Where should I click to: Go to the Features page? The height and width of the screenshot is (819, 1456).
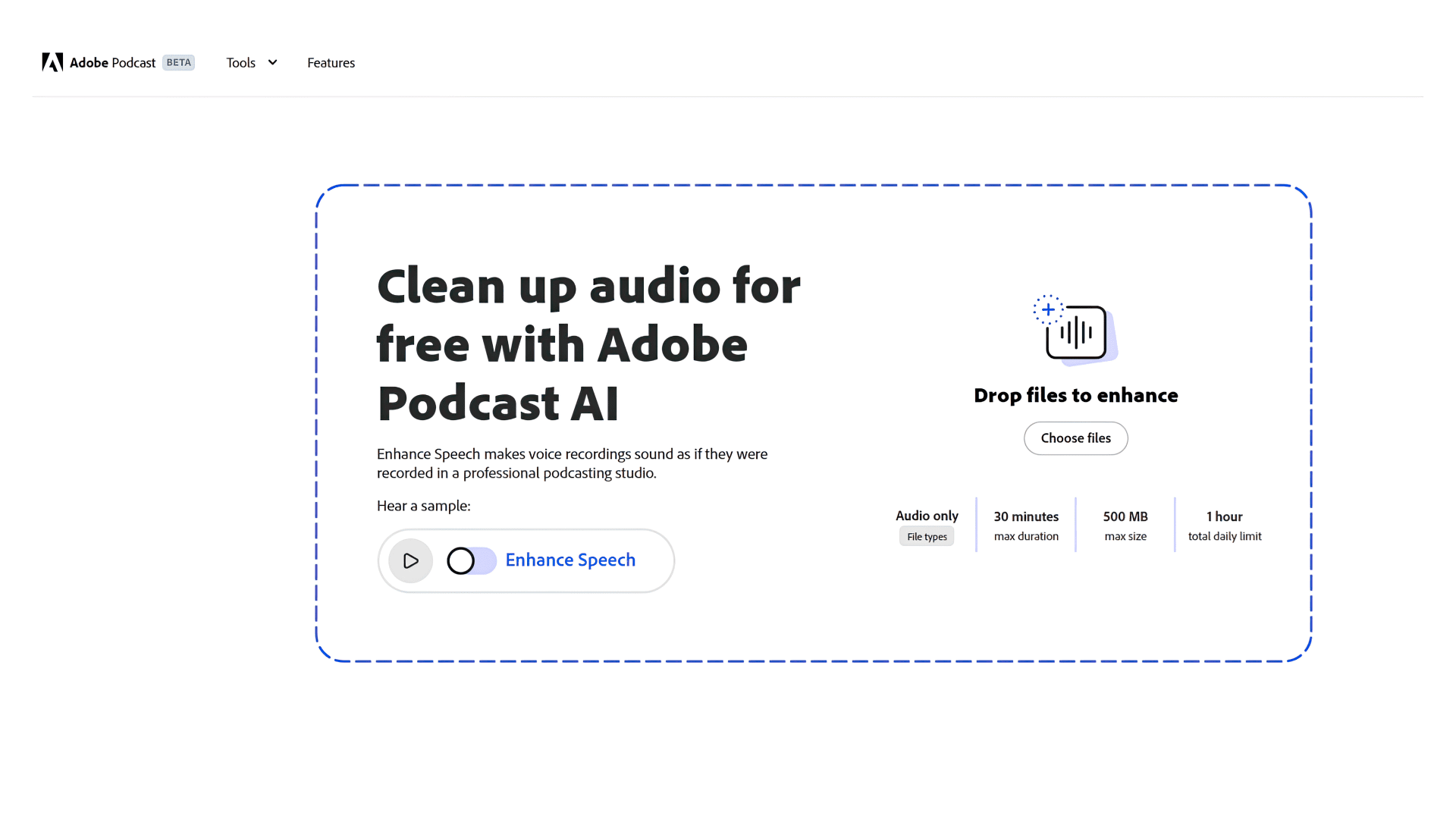tap(331, 63)
